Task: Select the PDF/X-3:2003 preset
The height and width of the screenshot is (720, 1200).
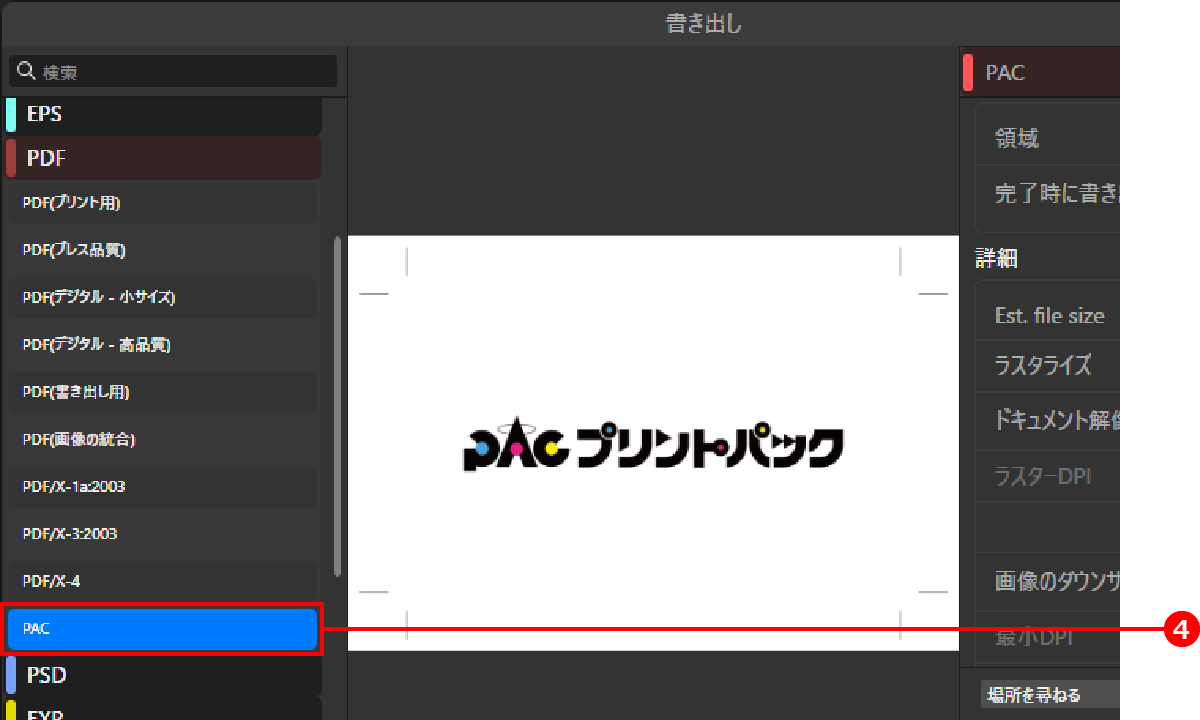Action: point(162,534)
